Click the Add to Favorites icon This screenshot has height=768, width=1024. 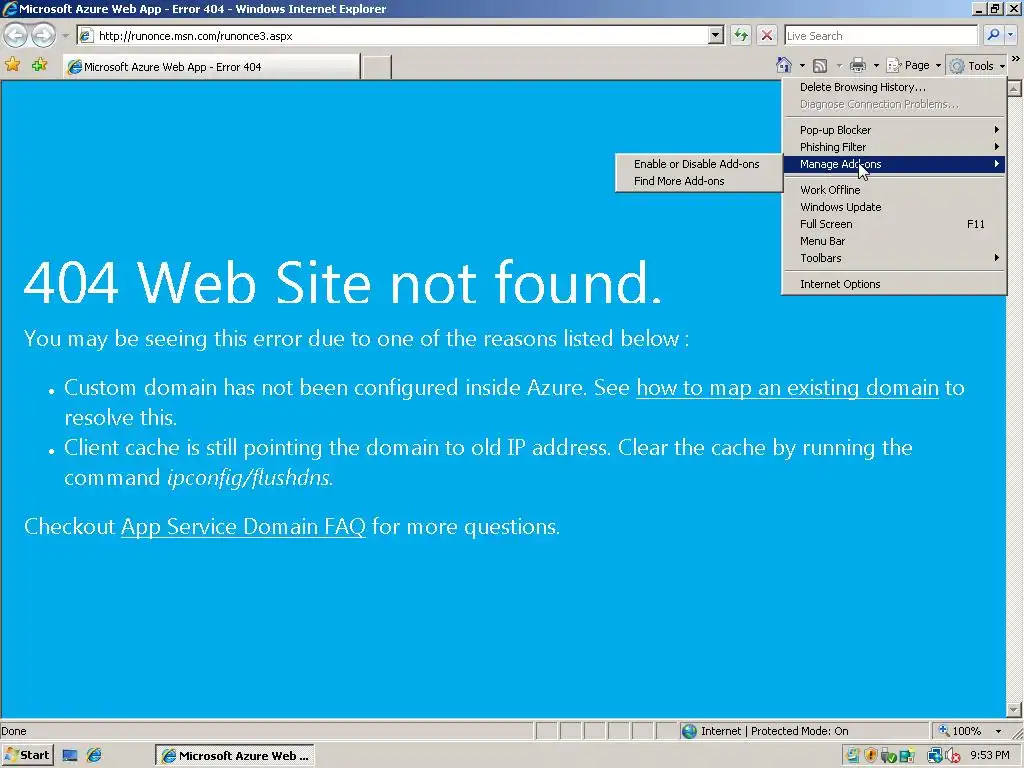pyautogui.click(x=40, y=65)
